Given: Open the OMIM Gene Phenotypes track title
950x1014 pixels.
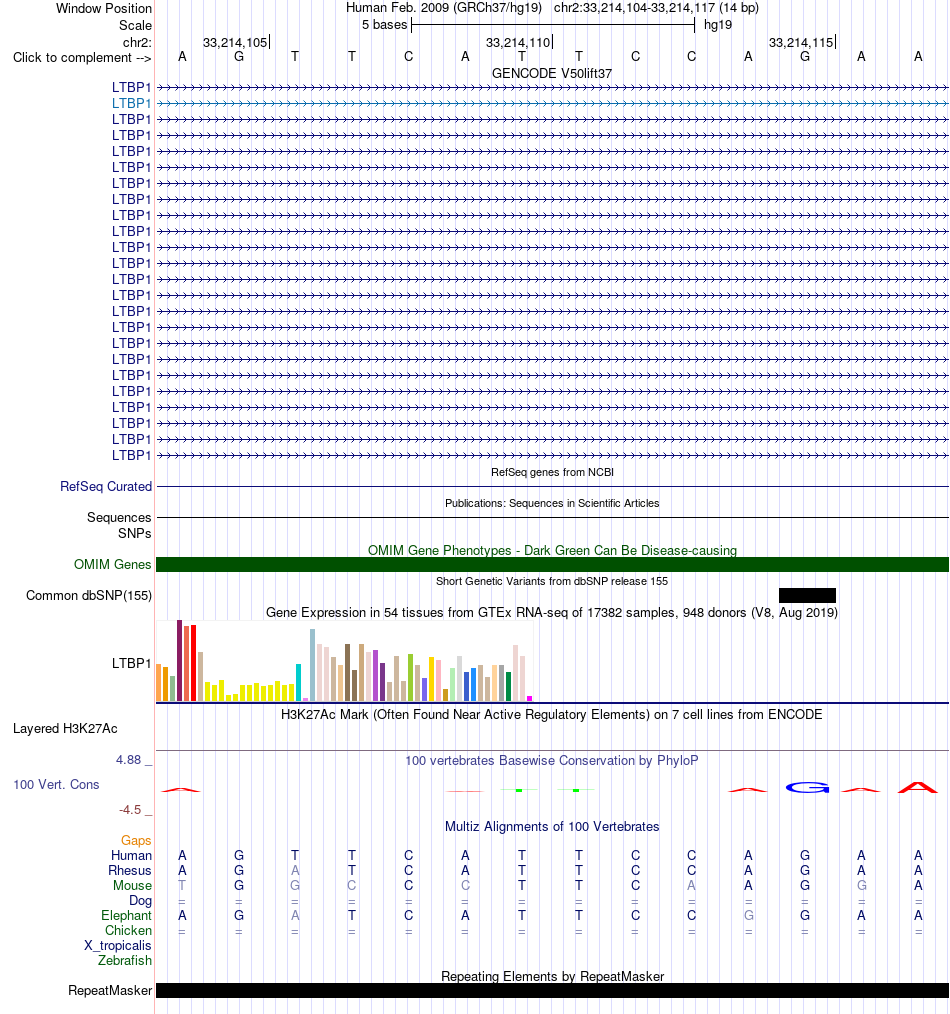Looking at the screenshot, I should coord(552,550).
